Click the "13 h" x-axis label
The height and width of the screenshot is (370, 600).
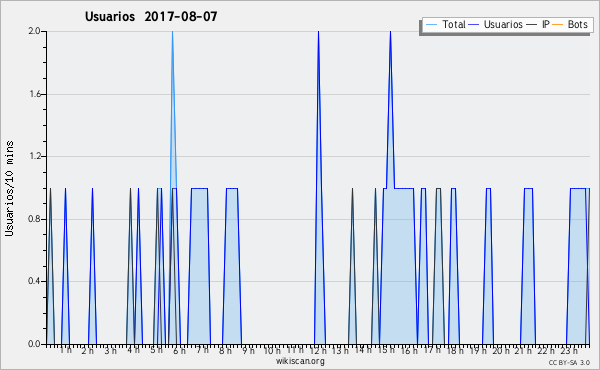coord(341,350)
